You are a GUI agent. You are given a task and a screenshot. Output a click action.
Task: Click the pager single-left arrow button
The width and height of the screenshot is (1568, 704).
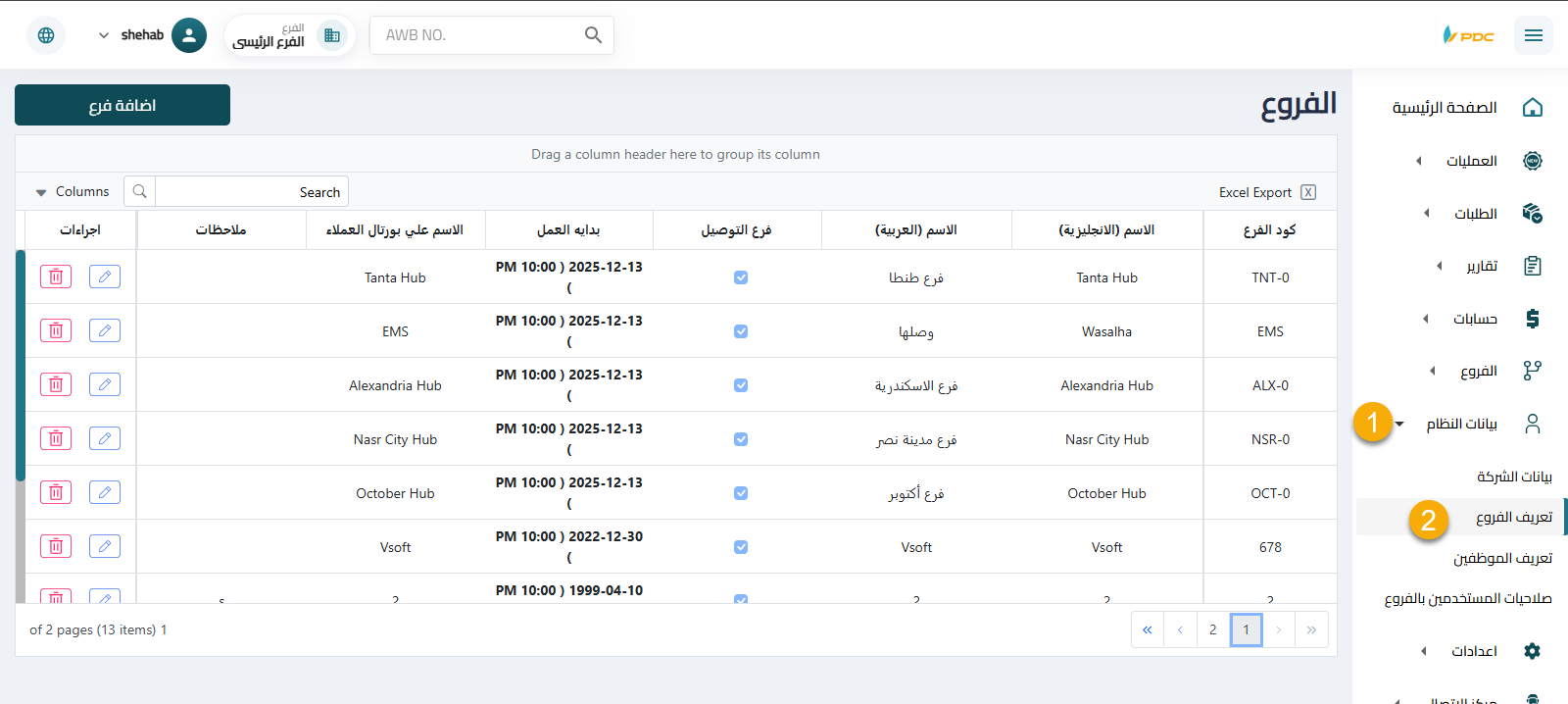(1180, 629)
